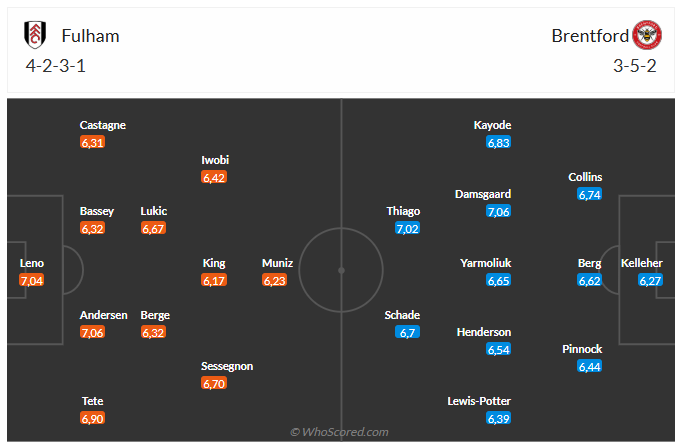
Task: Select Kelleher's 6,27 rating badge
Action: pyautogui.click(x=651, y=281)
